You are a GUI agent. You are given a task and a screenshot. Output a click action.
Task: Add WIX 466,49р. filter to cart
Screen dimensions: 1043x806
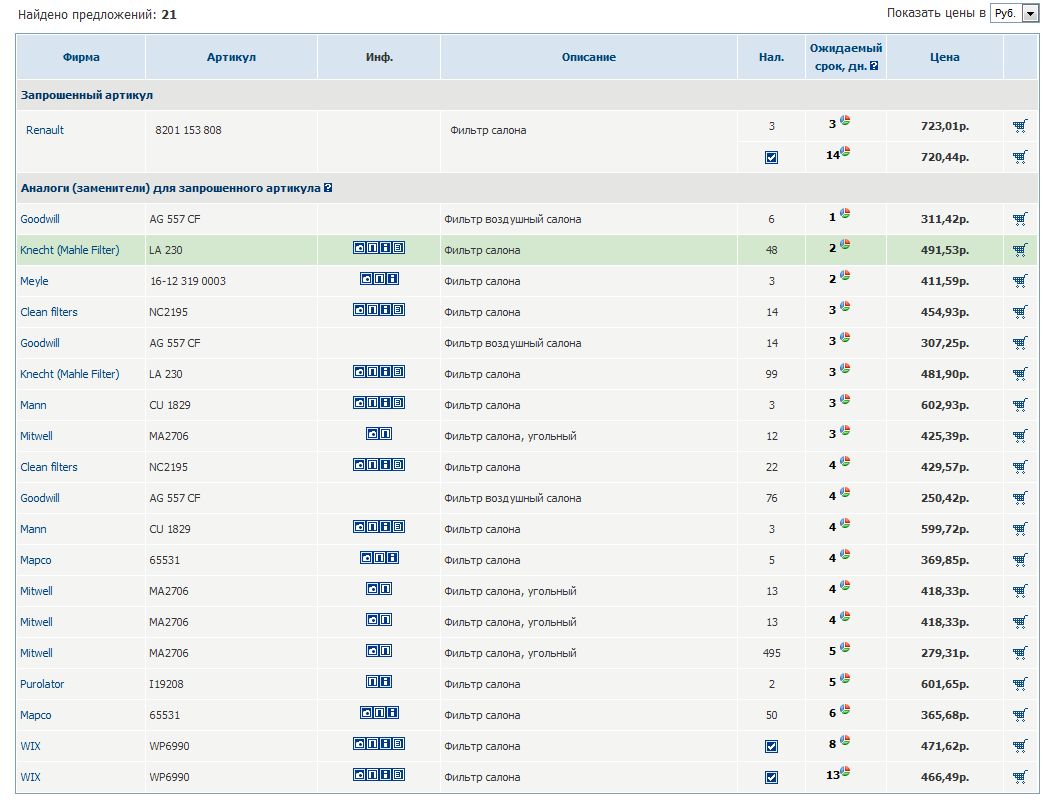click(x=1020, y=777)
